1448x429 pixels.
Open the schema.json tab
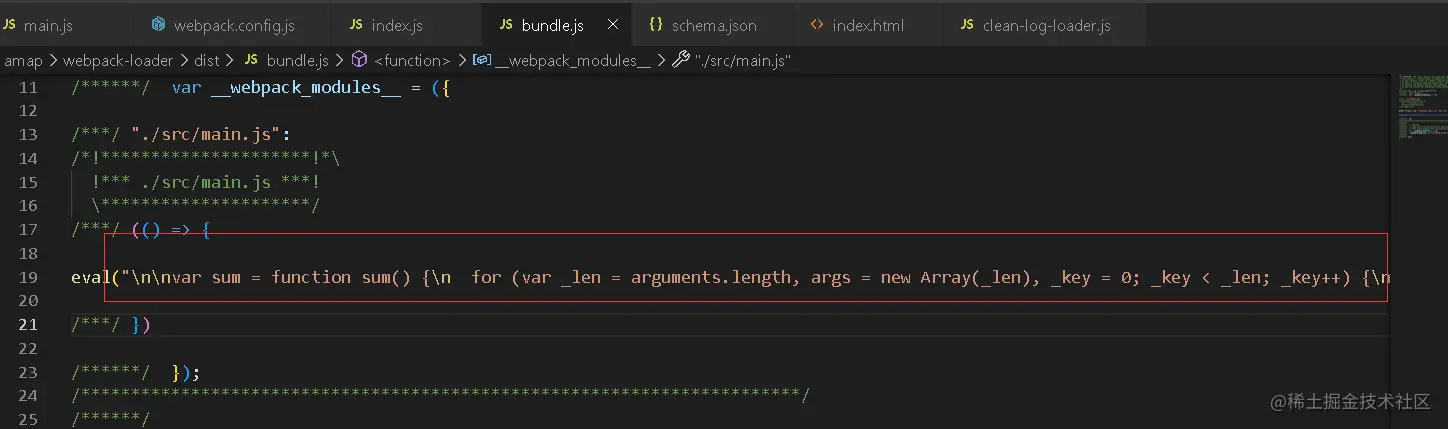(x=712, y=24)
